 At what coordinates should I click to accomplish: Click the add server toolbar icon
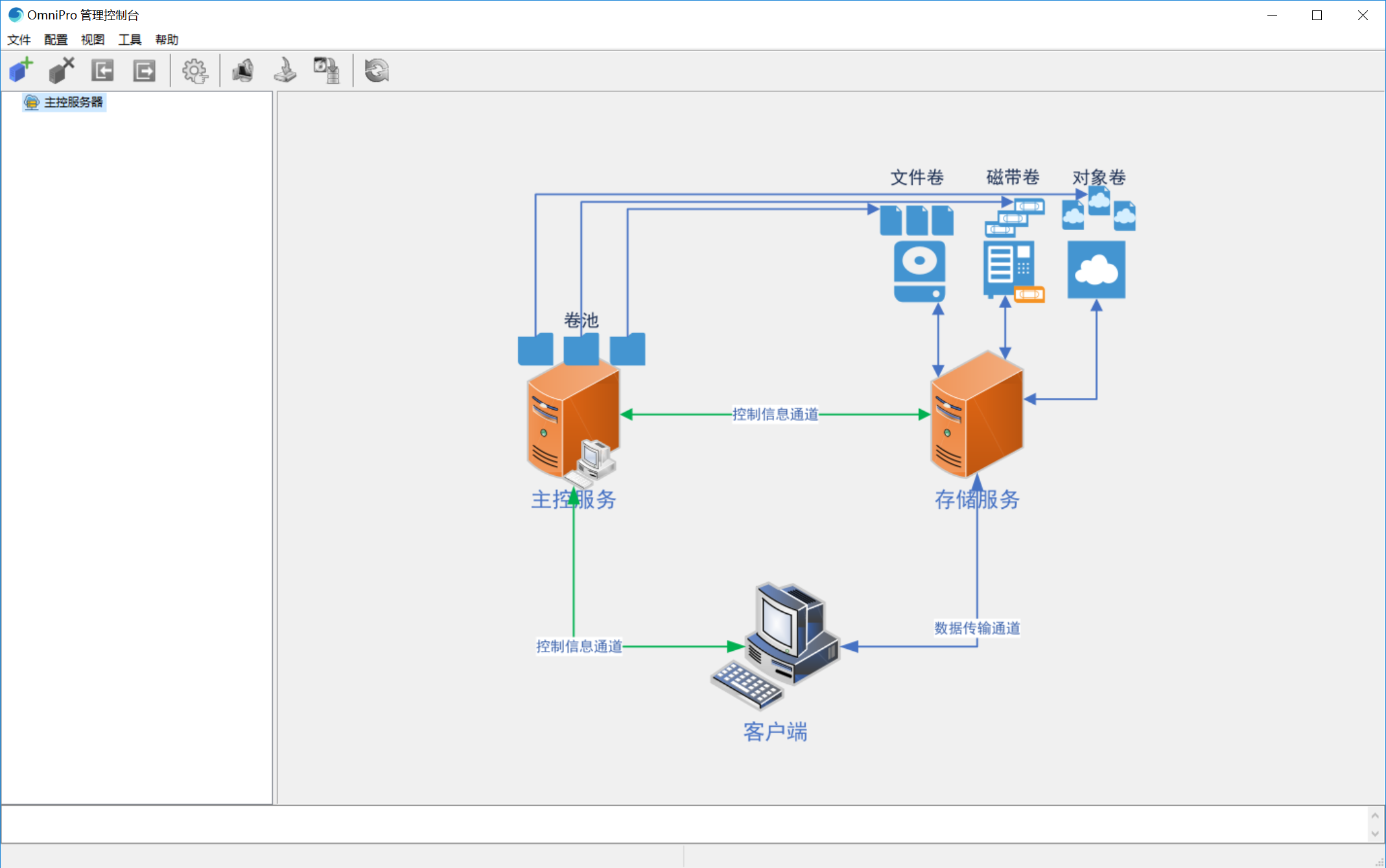pos(21,70)
